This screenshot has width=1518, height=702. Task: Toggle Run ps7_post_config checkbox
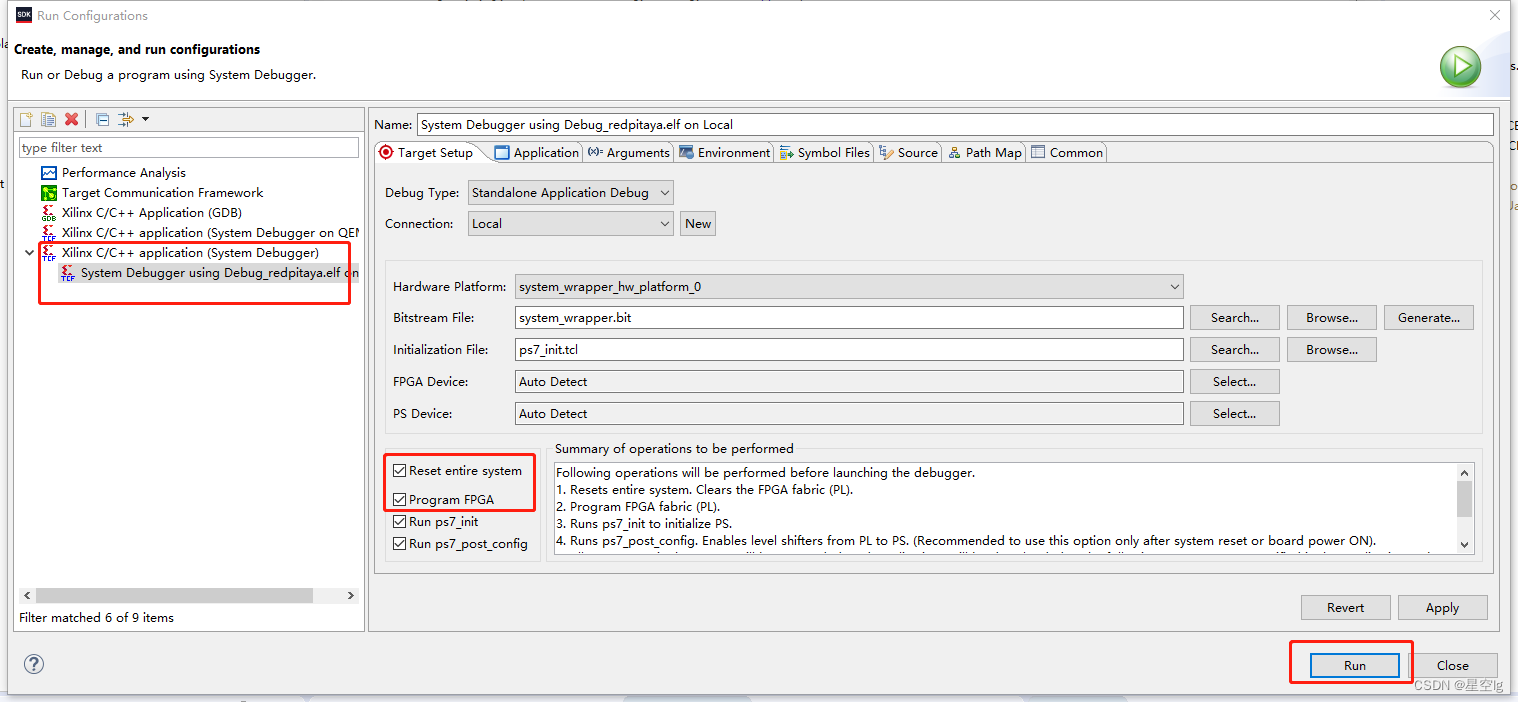tap(400, 543)
